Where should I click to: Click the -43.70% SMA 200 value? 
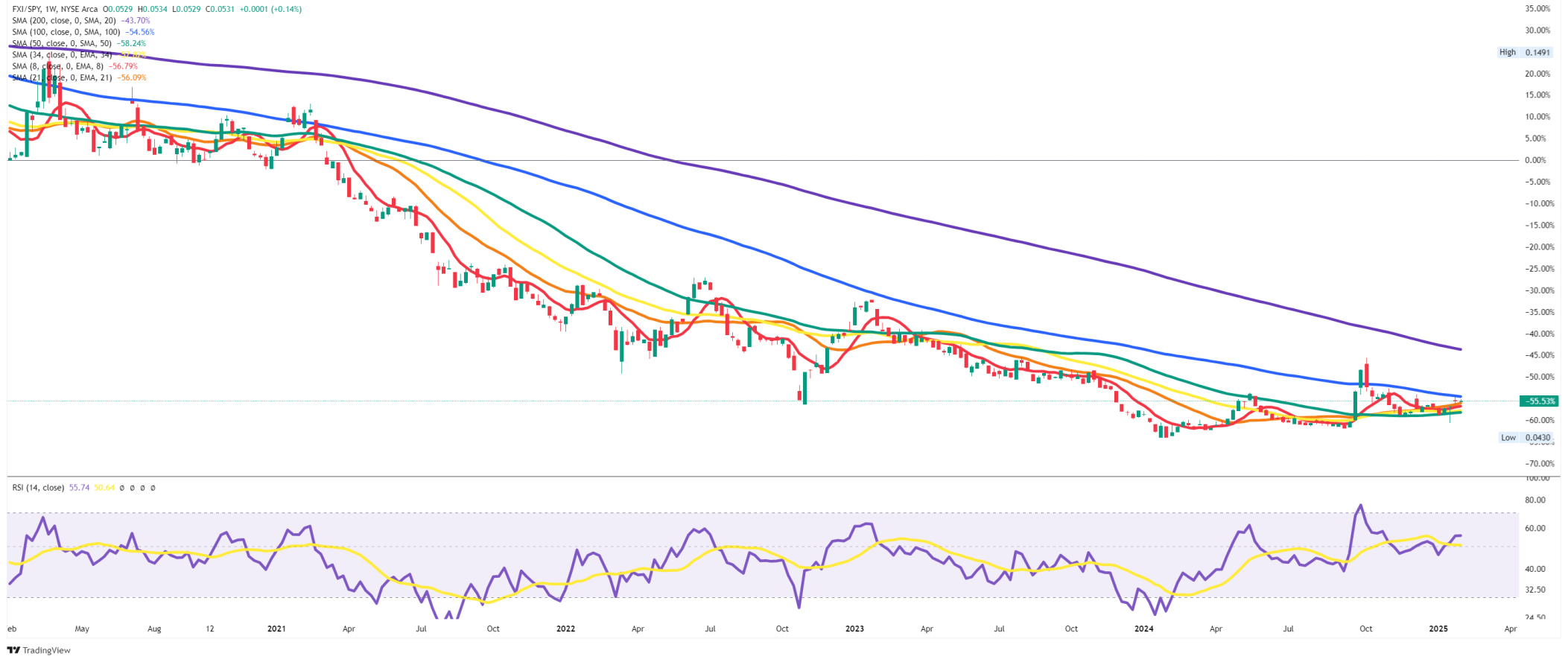point(135,21)
